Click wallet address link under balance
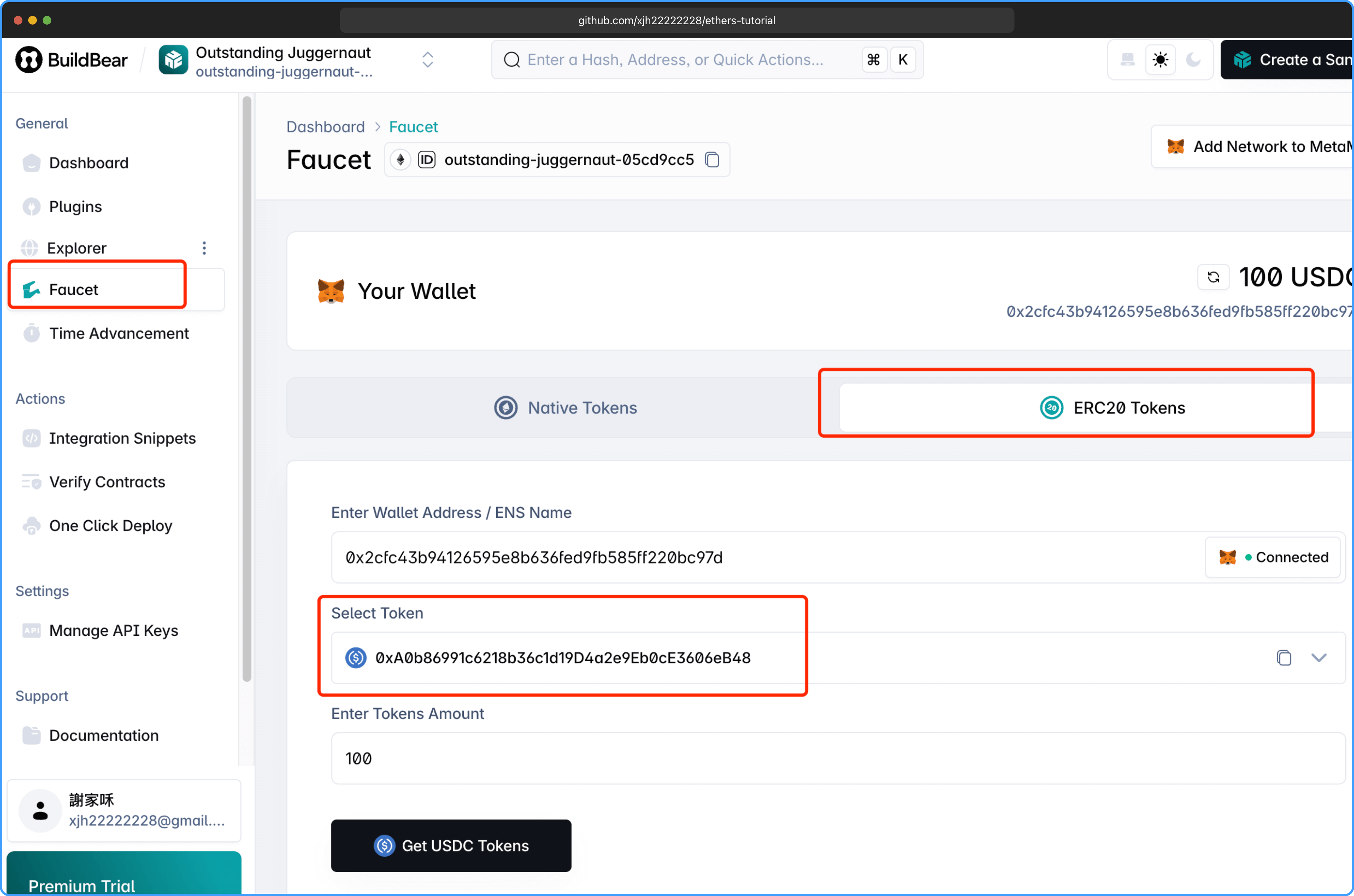Image resolution: width=1354 pixels, height=896 pixels. (x=1180, y=311)
